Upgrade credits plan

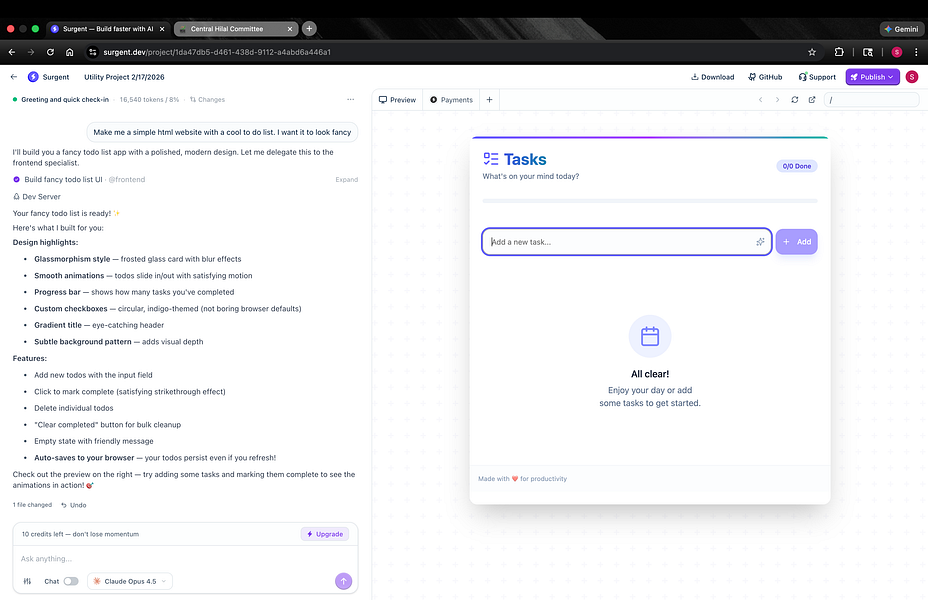[325, 534]
